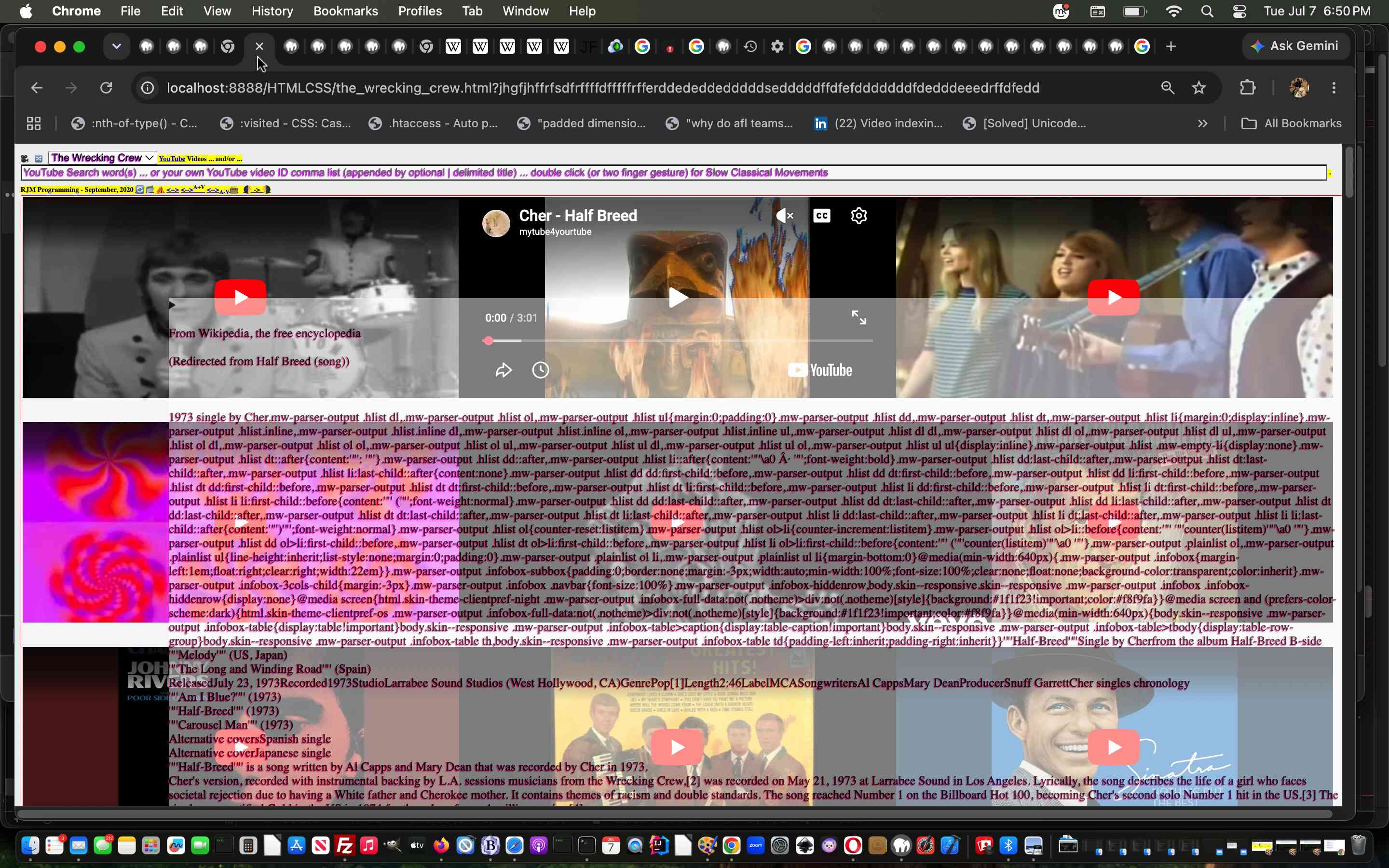This screenshot has height=868, width=1389.
Task: View site information icon in address bar
Action: tap(148, 88)
